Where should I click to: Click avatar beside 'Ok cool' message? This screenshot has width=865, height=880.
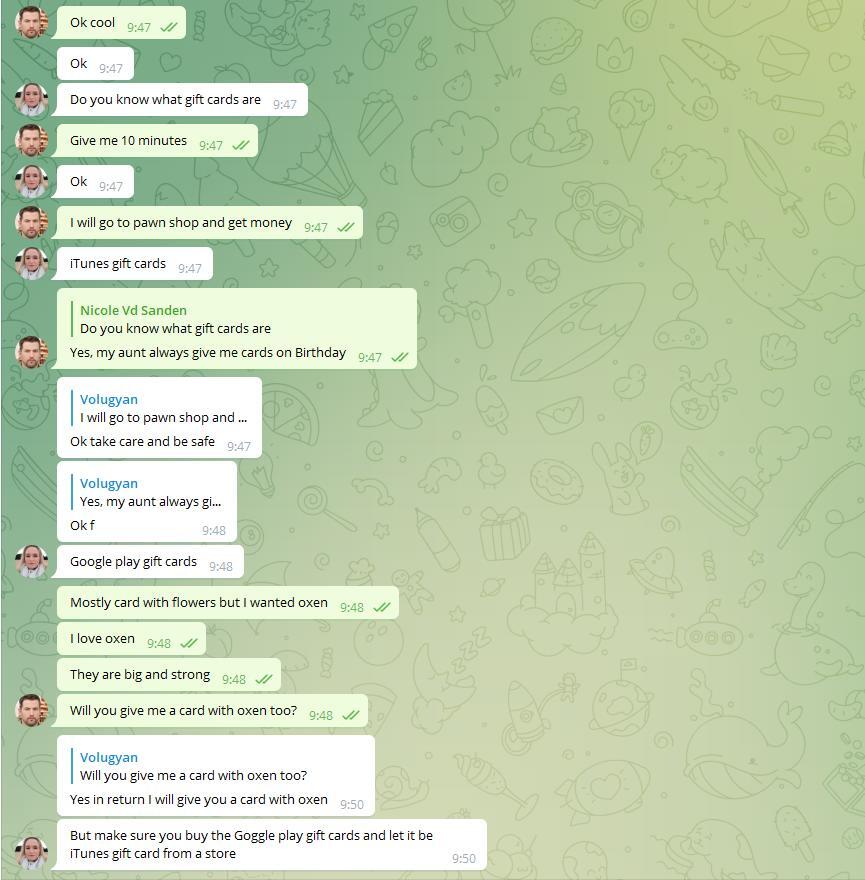pos(31,22)
